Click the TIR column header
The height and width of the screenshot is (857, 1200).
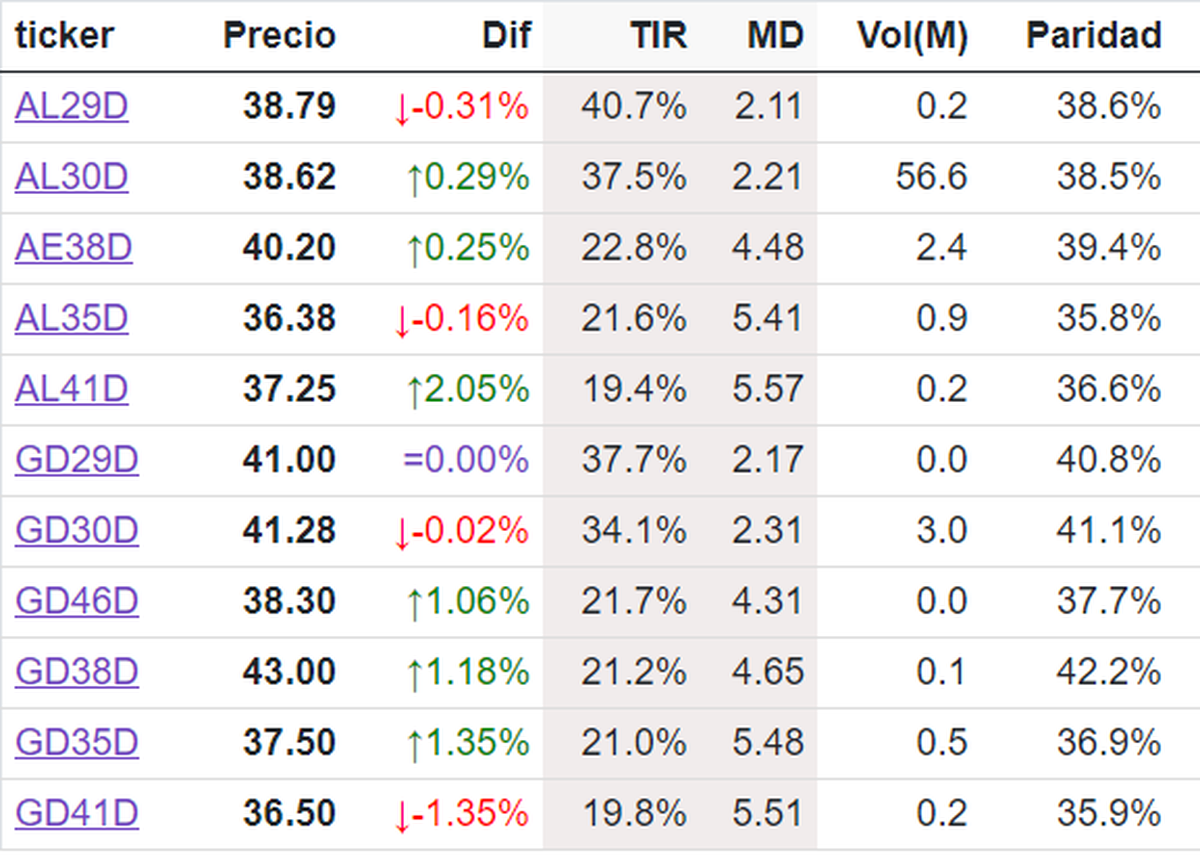coord(658,36)
